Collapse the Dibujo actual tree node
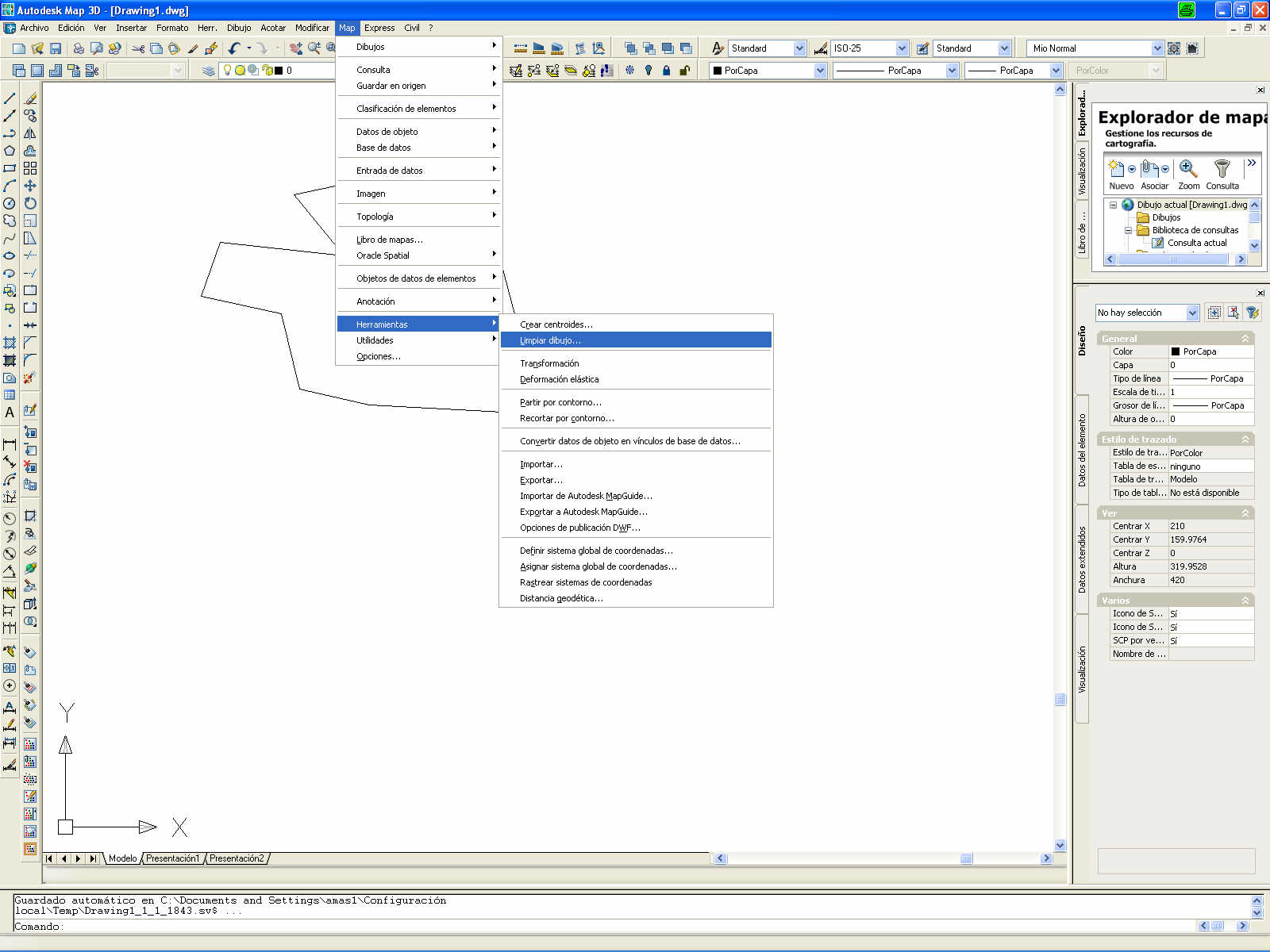 pos(1113,205)
